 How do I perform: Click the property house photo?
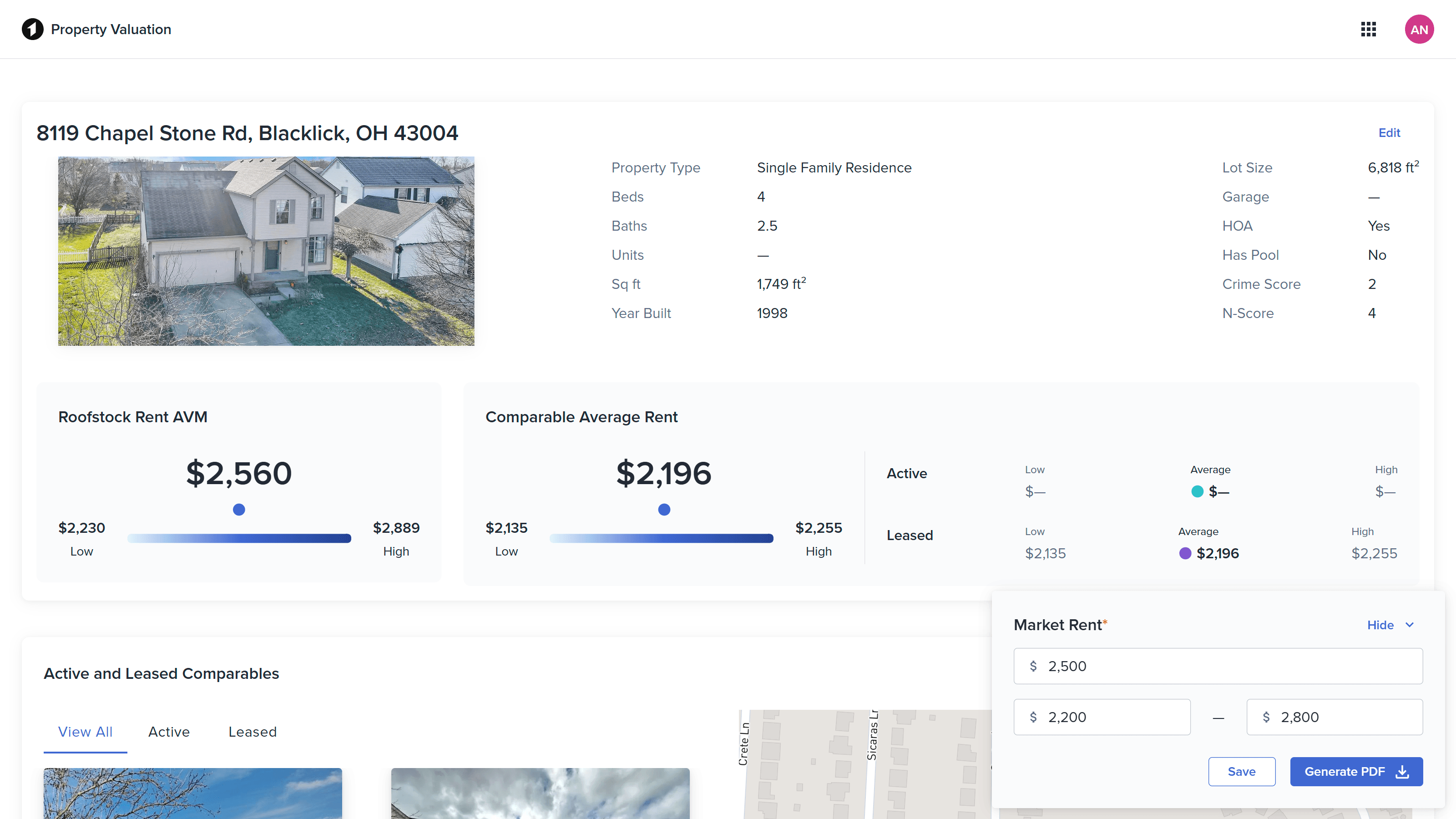tap(266, 251)
